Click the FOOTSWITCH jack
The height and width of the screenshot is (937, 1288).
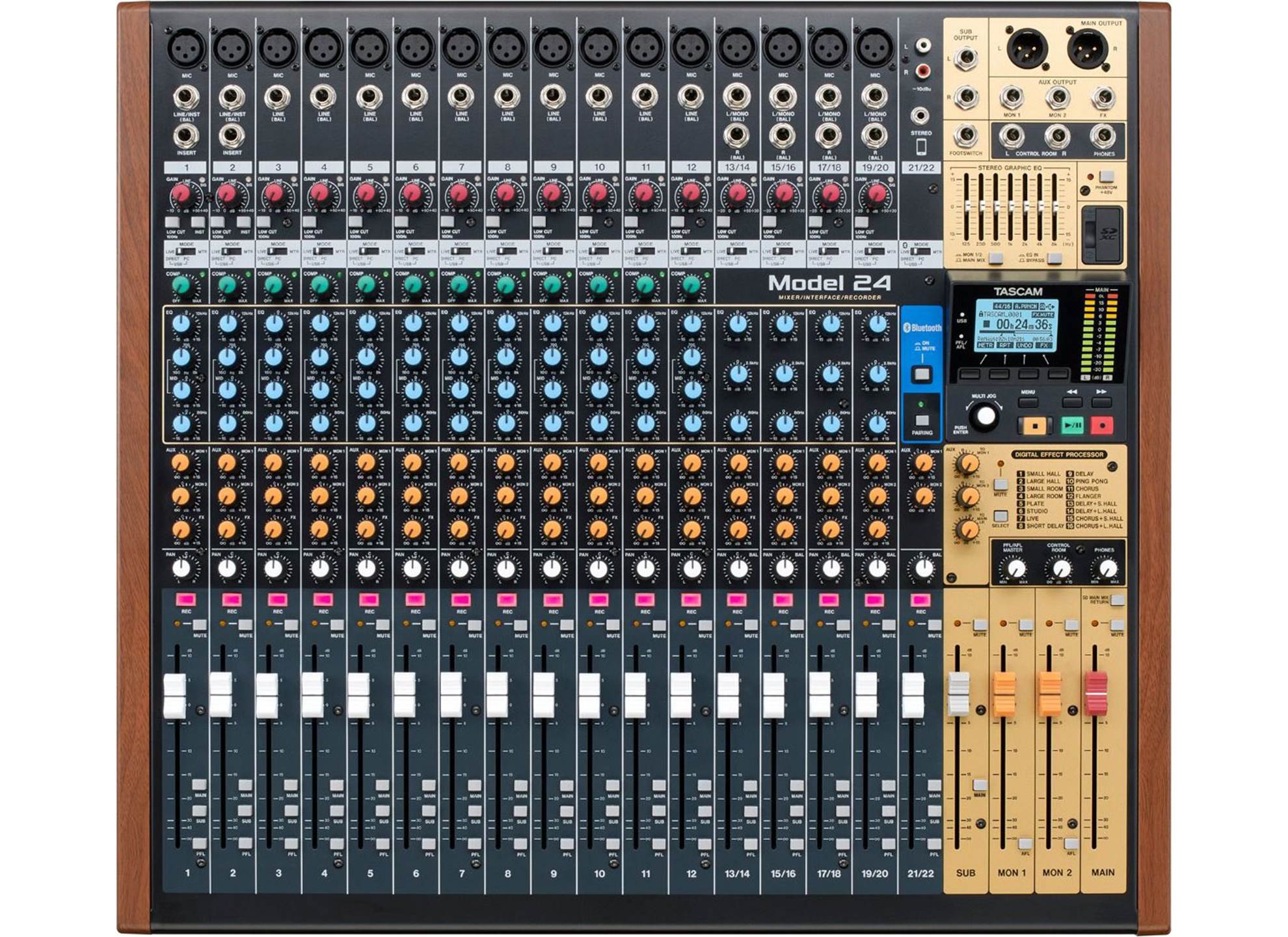click(966, 137)
